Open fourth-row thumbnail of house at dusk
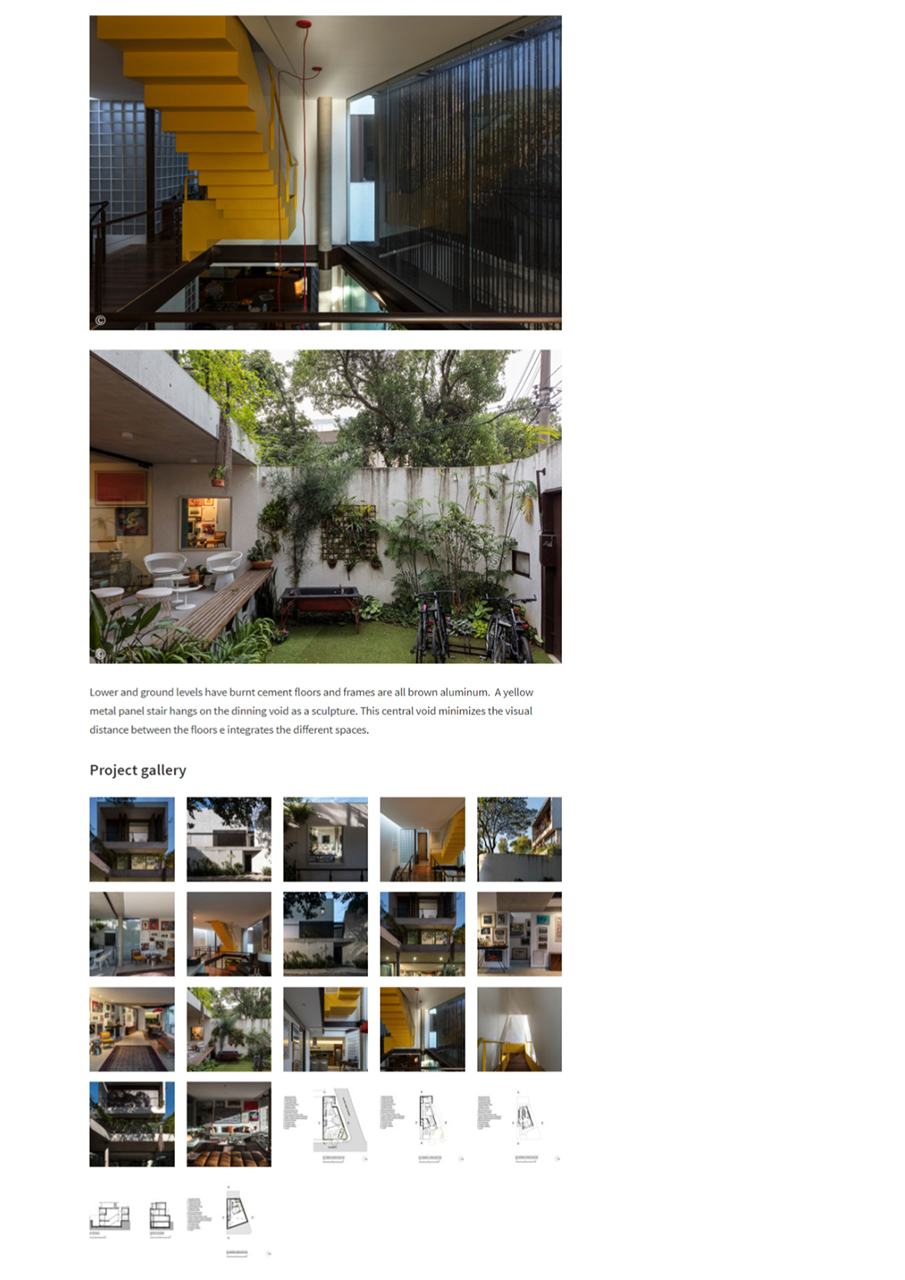 [x=132, y=1124]
